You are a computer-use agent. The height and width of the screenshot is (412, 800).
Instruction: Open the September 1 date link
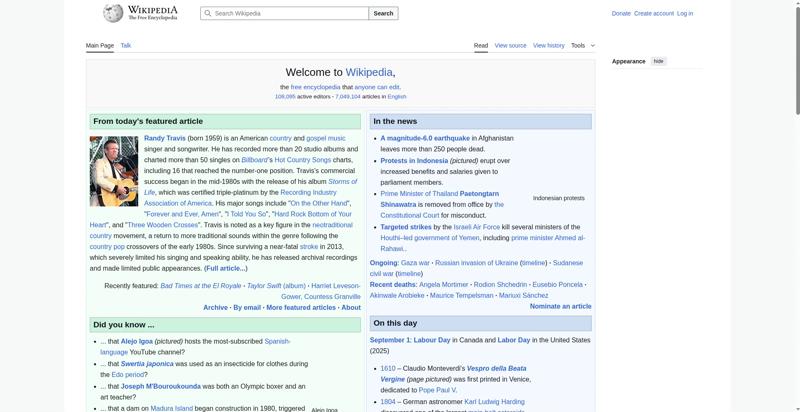[390, 340]
